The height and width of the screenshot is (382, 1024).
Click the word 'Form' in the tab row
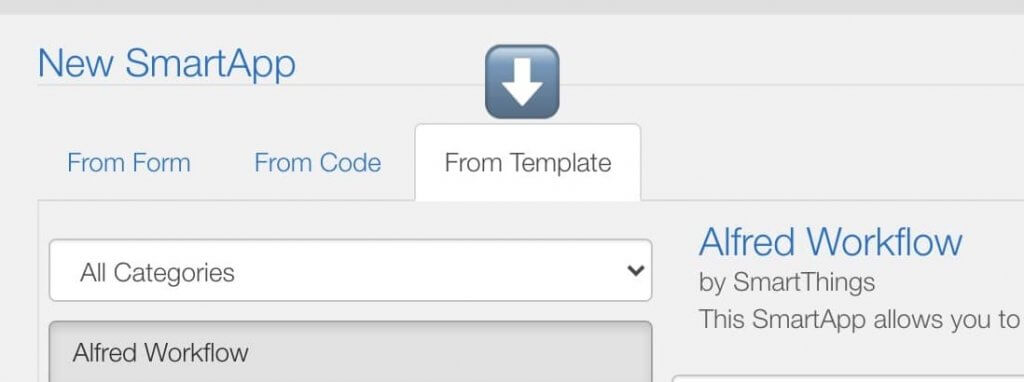(161, 163)
